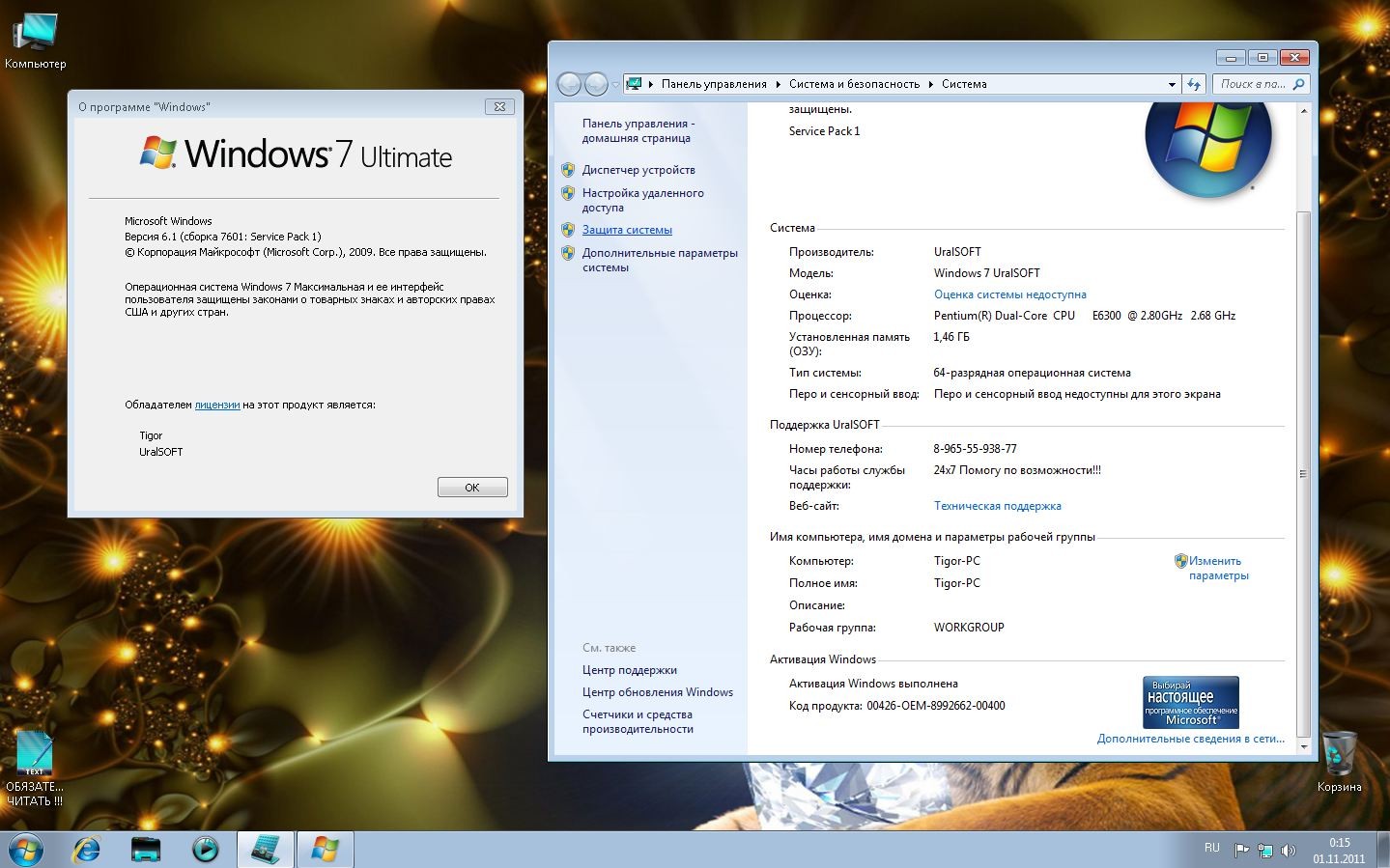Launch Windows Media Player from the taskbar

(x=205, y=850)
